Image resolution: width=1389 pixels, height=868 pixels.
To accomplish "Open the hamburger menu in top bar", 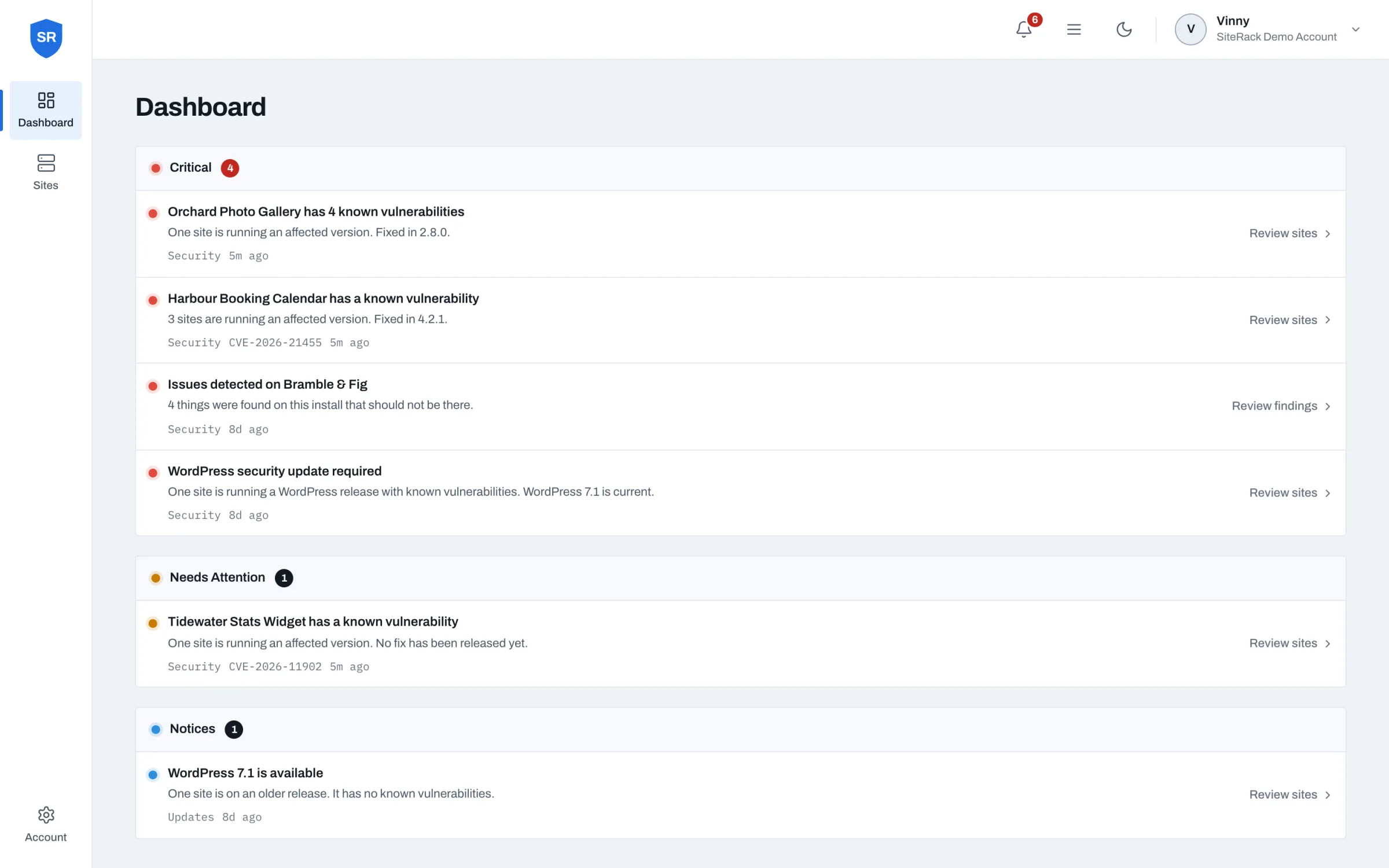I will click(x=1074, y=30).
